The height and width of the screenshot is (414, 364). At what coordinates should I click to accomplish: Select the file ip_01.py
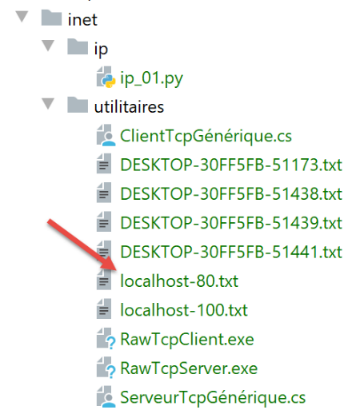point(152,79)
